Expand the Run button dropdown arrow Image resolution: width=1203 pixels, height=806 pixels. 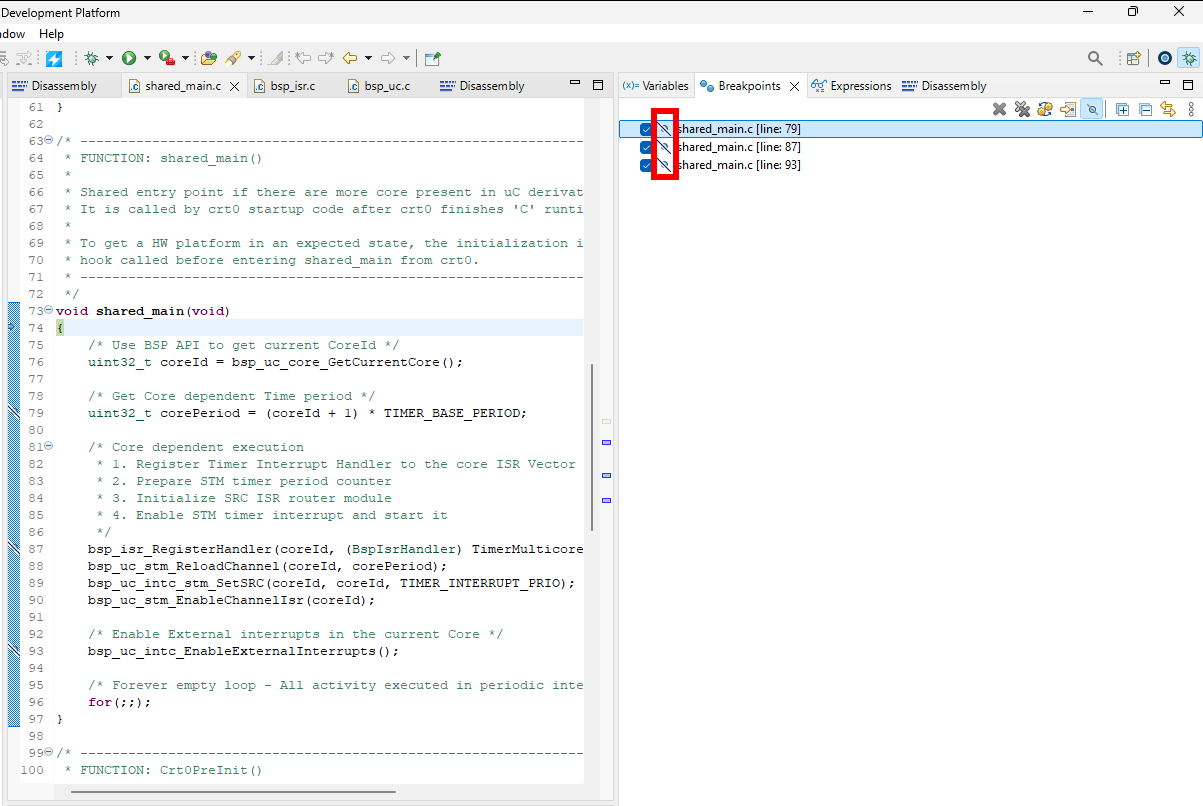[147, 59]
